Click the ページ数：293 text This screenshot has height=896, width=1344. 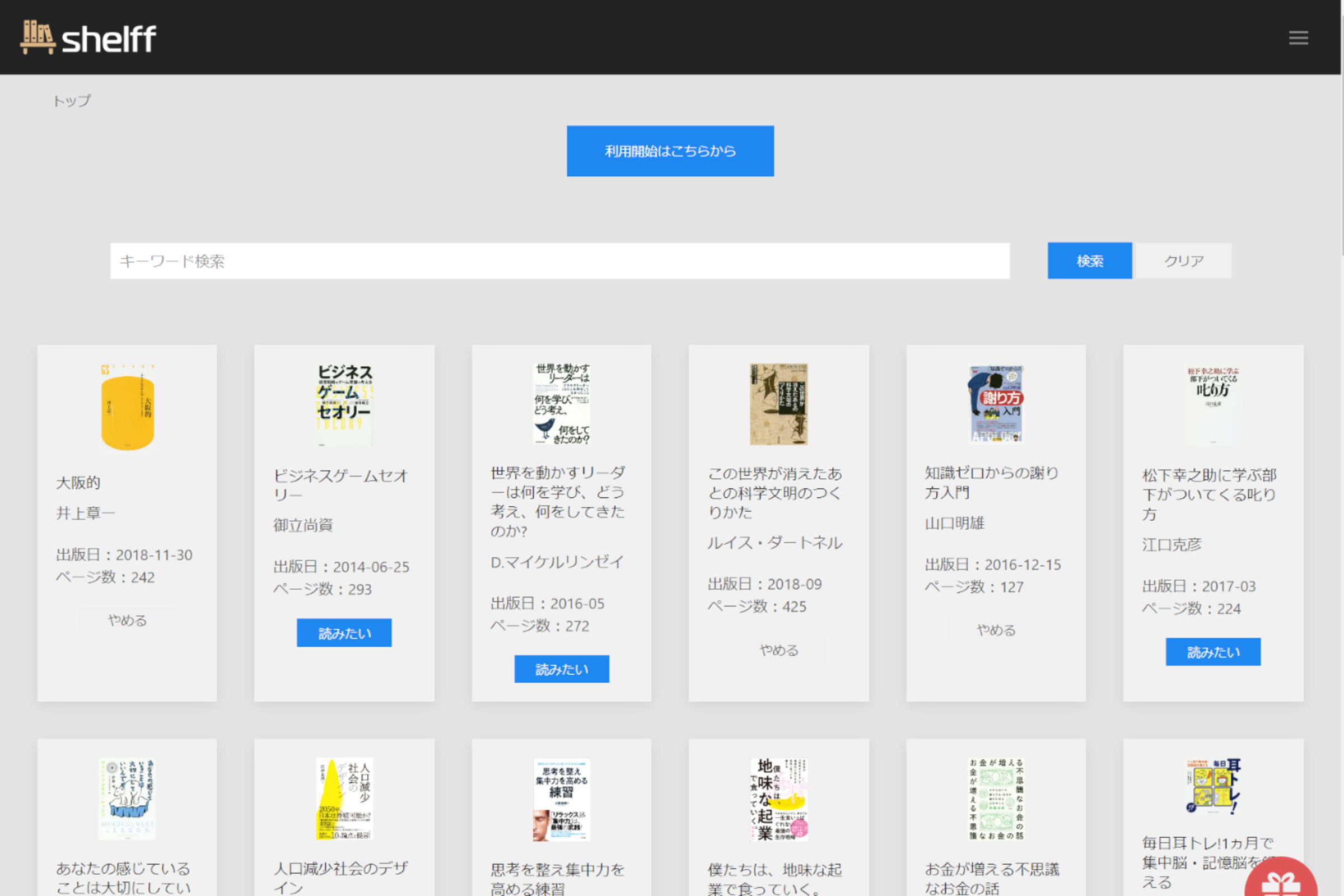323,589
